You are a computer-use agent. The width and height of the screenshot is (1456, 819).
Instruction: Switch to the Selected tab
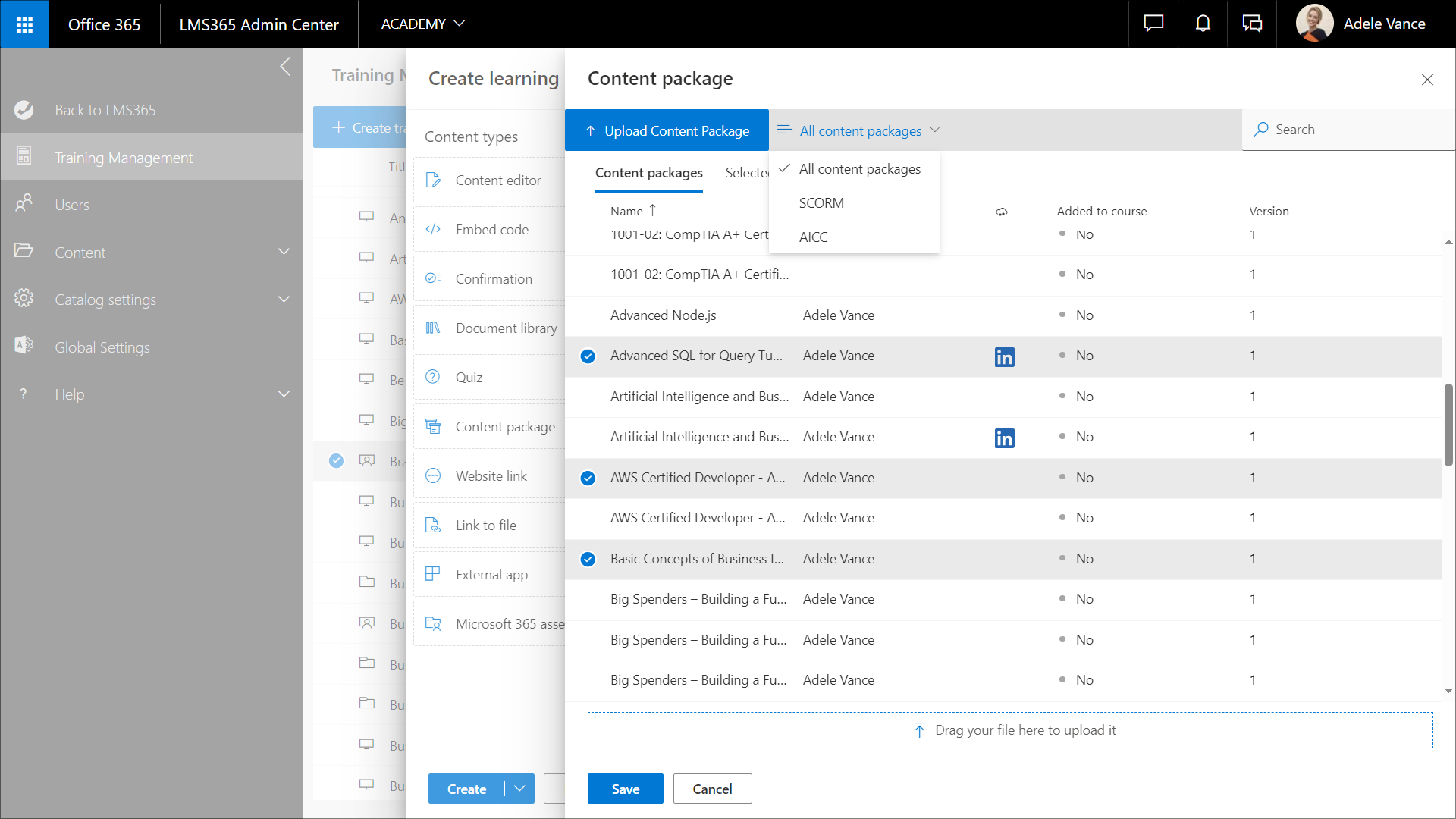(747, 174)
